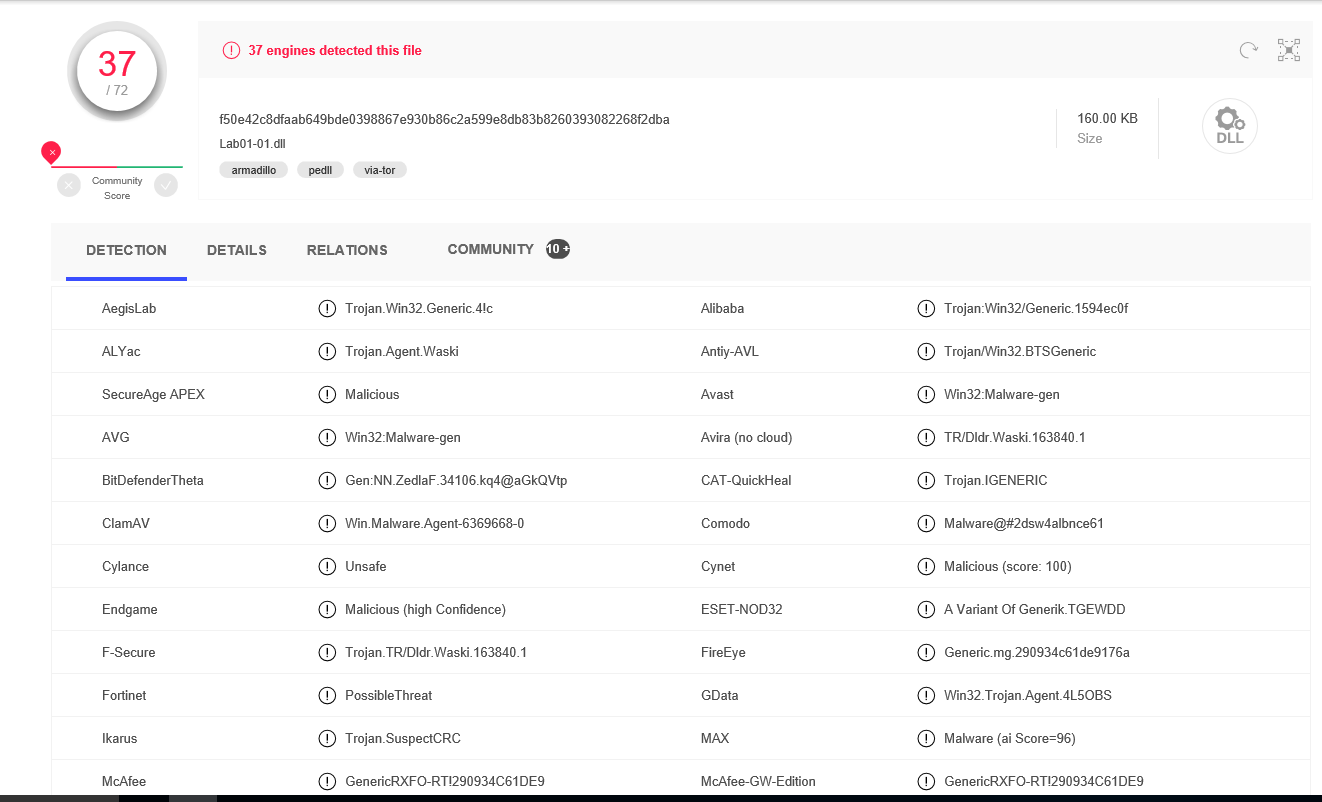Click the alert icon in Endgame row

pyautogui.click(x=327, y=609)
